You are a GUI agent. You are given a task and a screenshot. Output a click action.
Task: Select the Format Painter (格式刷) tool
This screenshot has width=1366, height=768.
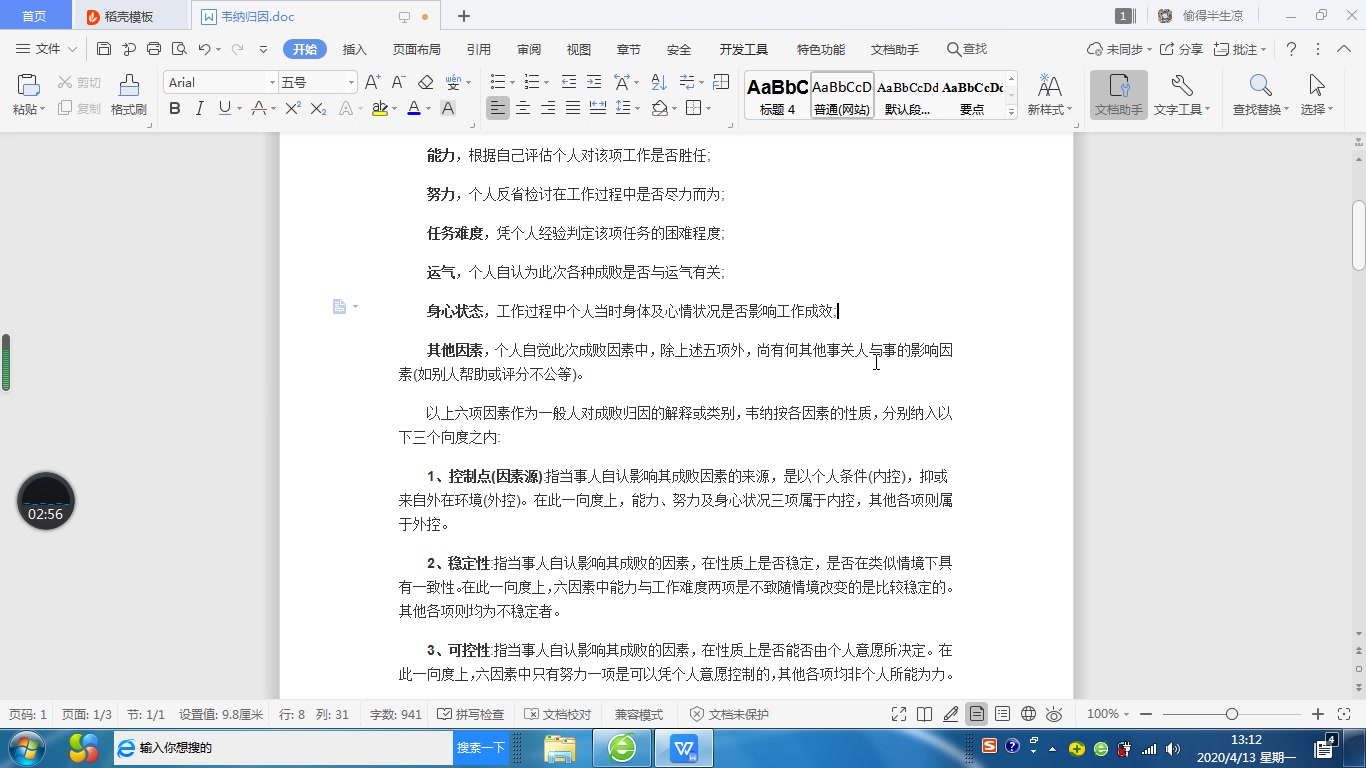129,95
